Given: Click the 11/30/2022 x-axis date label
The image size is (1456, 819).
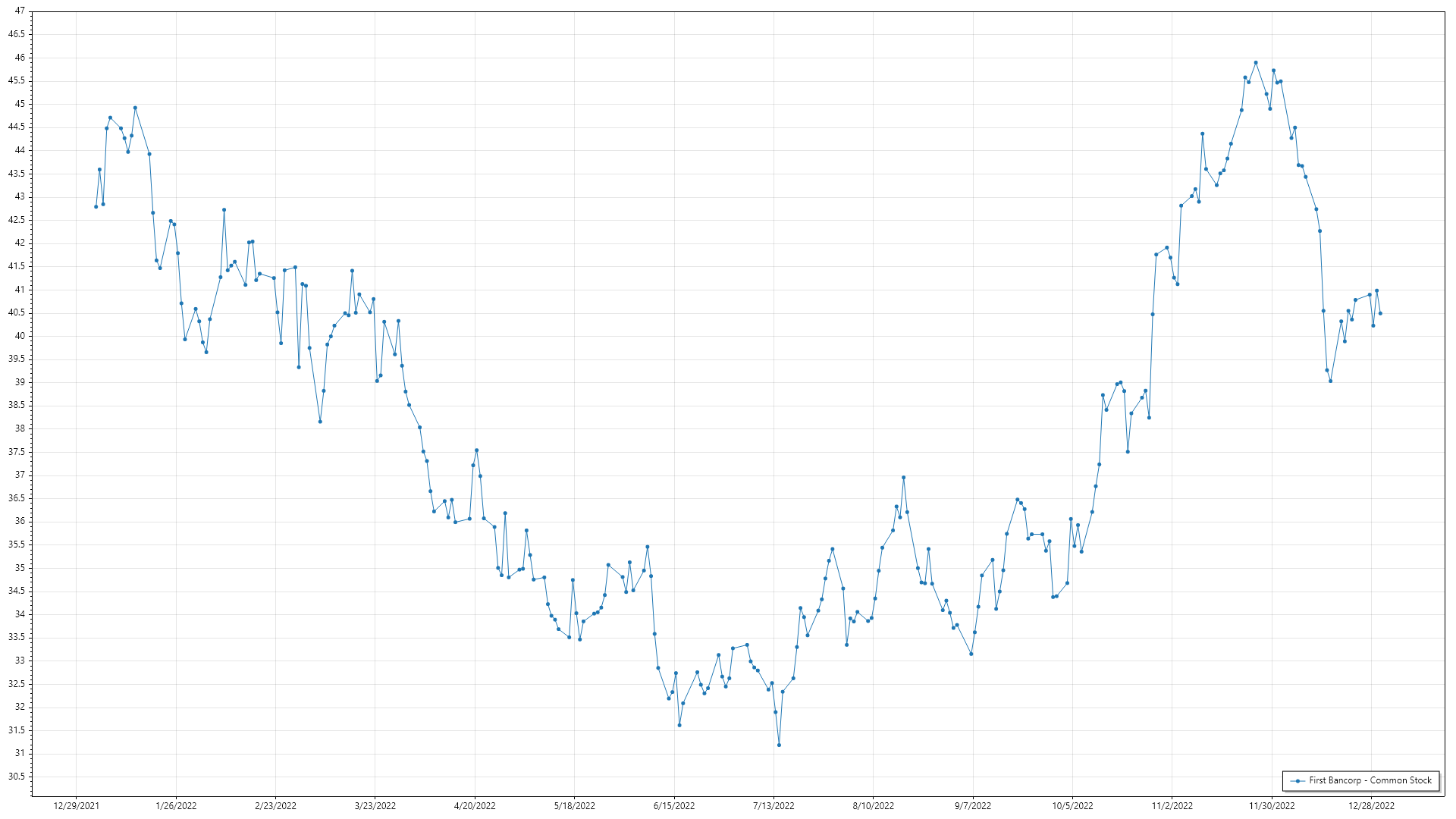Looking at the screenshot, I should coord(1272,806).
